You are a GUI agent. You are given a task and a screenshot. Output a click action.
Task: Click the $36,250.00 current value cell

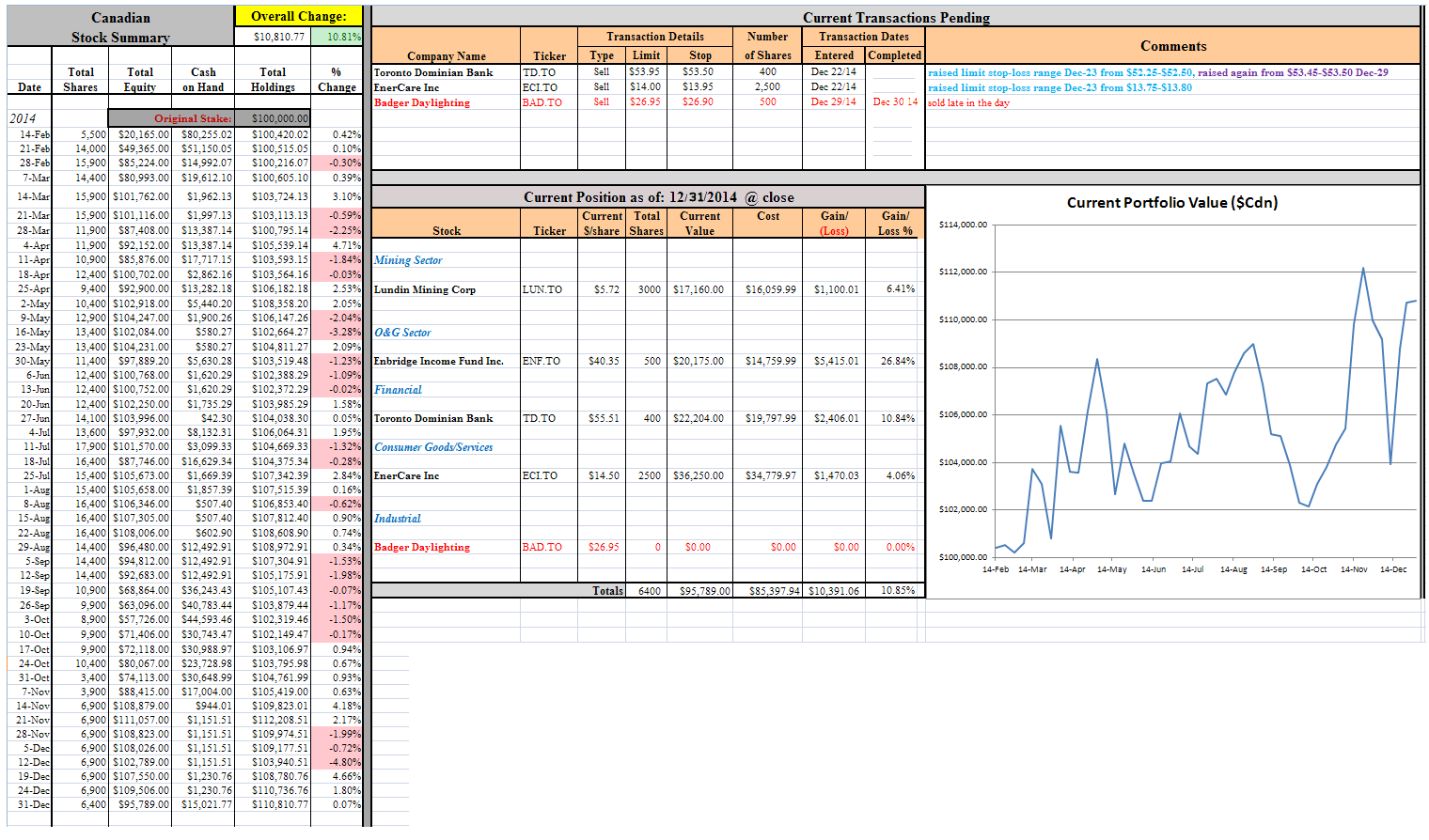[x=699, y=475]
